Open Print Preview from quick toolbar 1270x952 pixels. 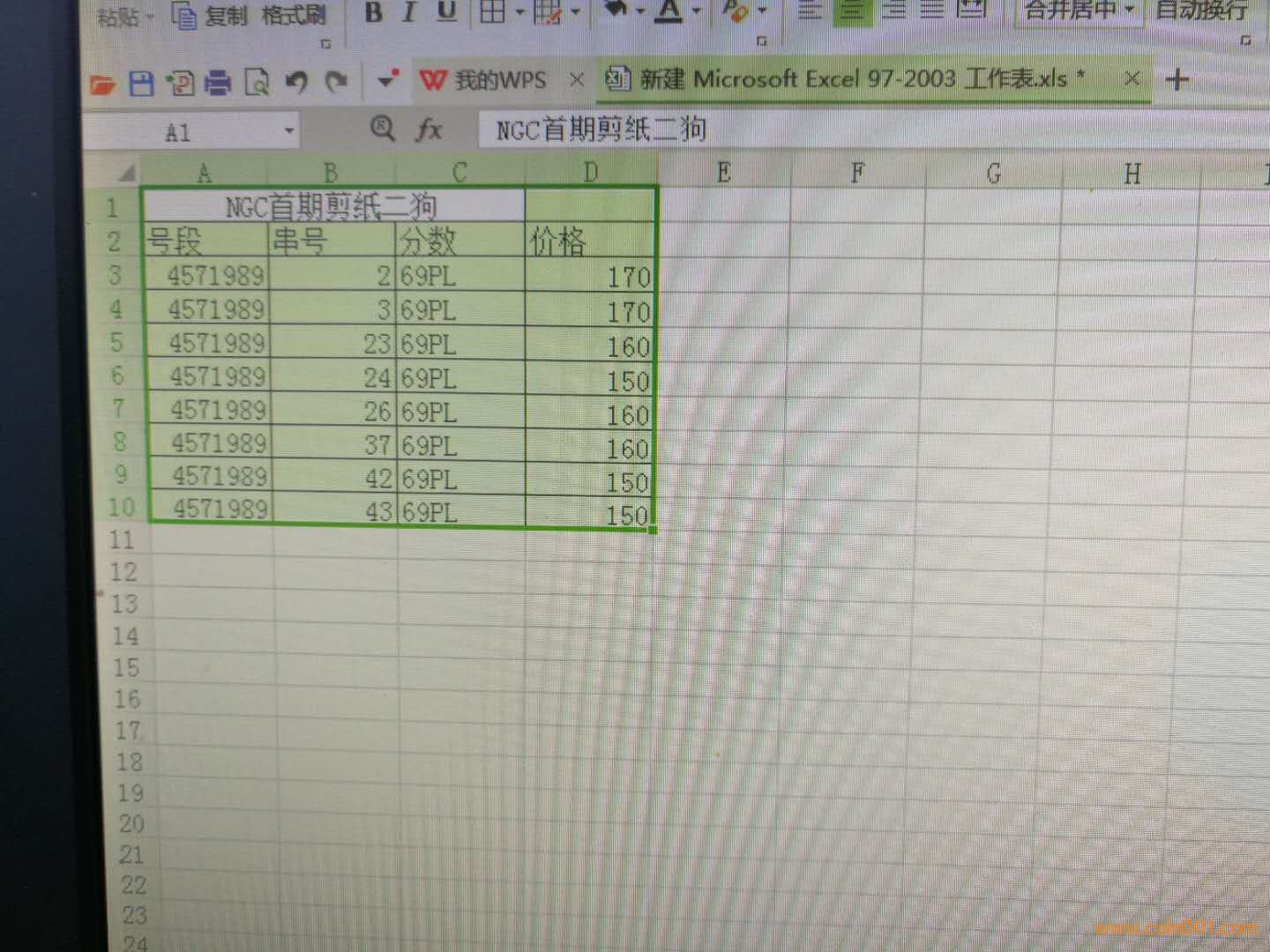pyautogui.click(x=257, y=84)
